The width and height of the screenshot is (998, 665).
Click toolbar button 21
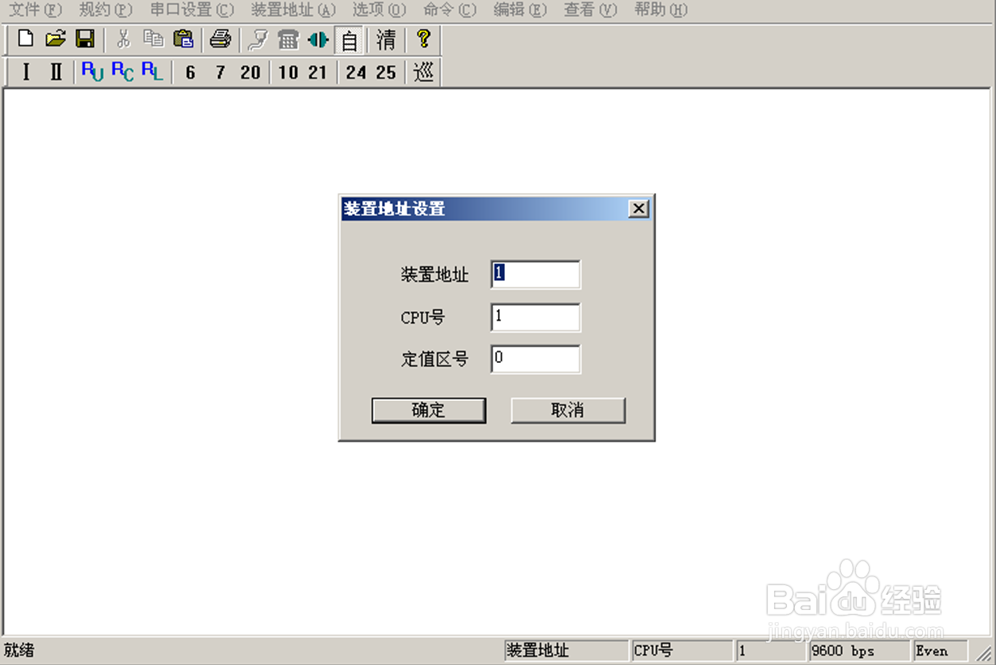pos(317,73)
